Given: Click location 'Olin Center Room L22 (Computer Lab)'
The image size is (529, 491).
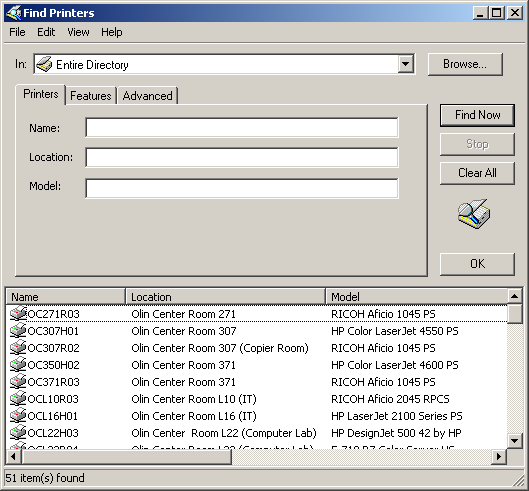Looking at the screenshot, I should pyautogui.click(x=224, y=433).
